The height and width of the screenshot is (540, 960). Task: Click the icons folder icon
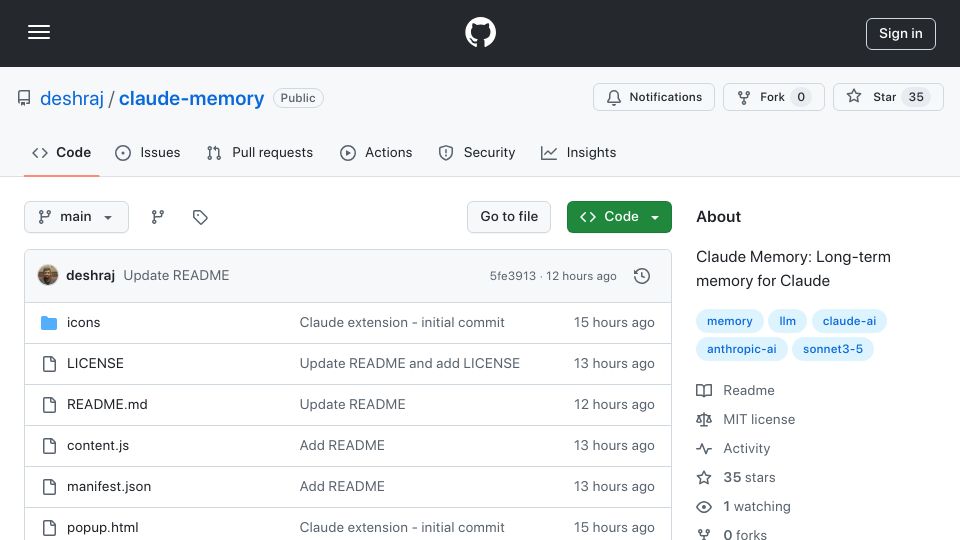(x=49, y=323)
